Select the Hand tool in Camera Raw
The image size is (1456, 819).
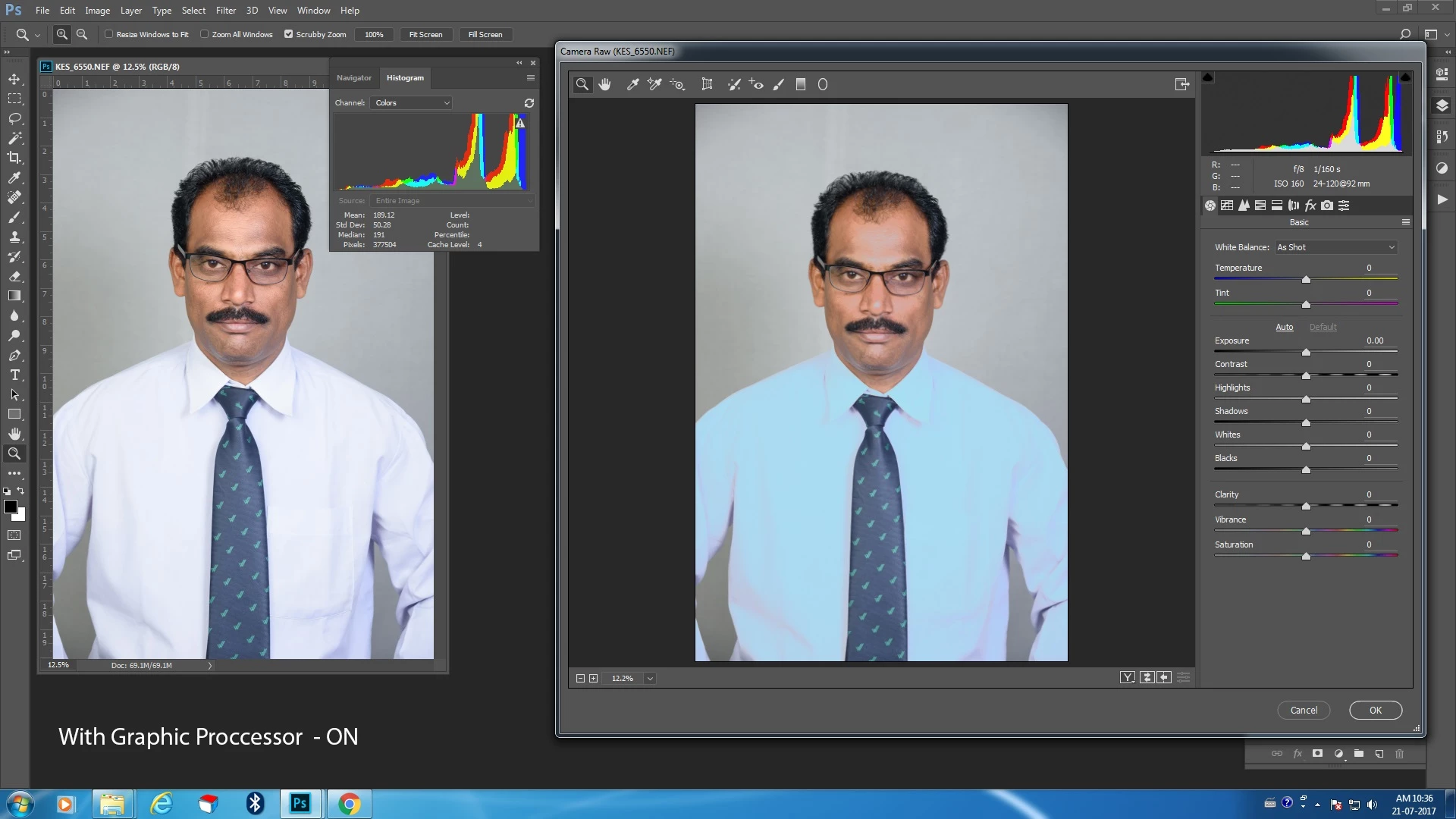click(x=604, y=84)
